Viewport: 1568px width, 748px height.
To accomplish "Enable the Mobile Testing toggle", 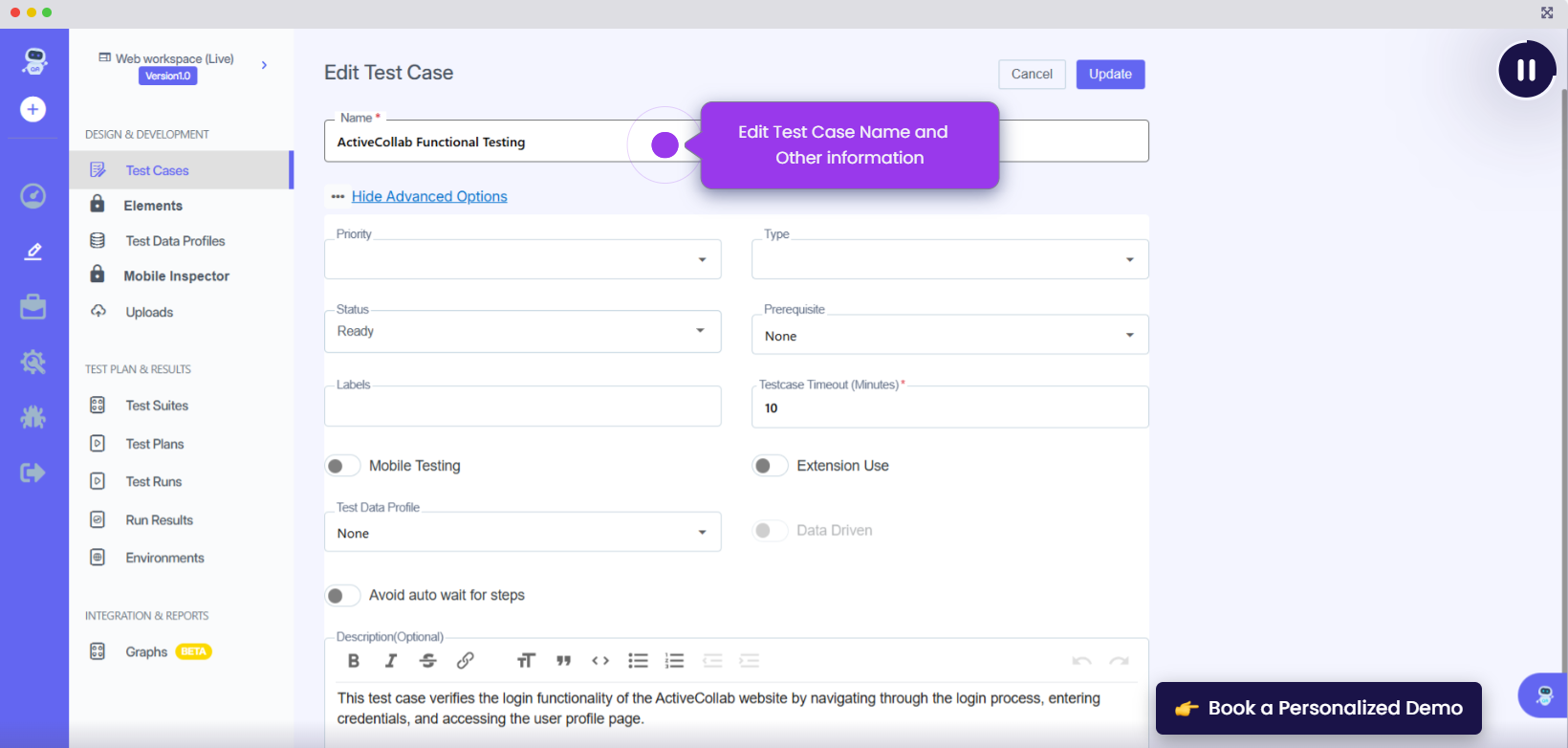I will [342, 466].
